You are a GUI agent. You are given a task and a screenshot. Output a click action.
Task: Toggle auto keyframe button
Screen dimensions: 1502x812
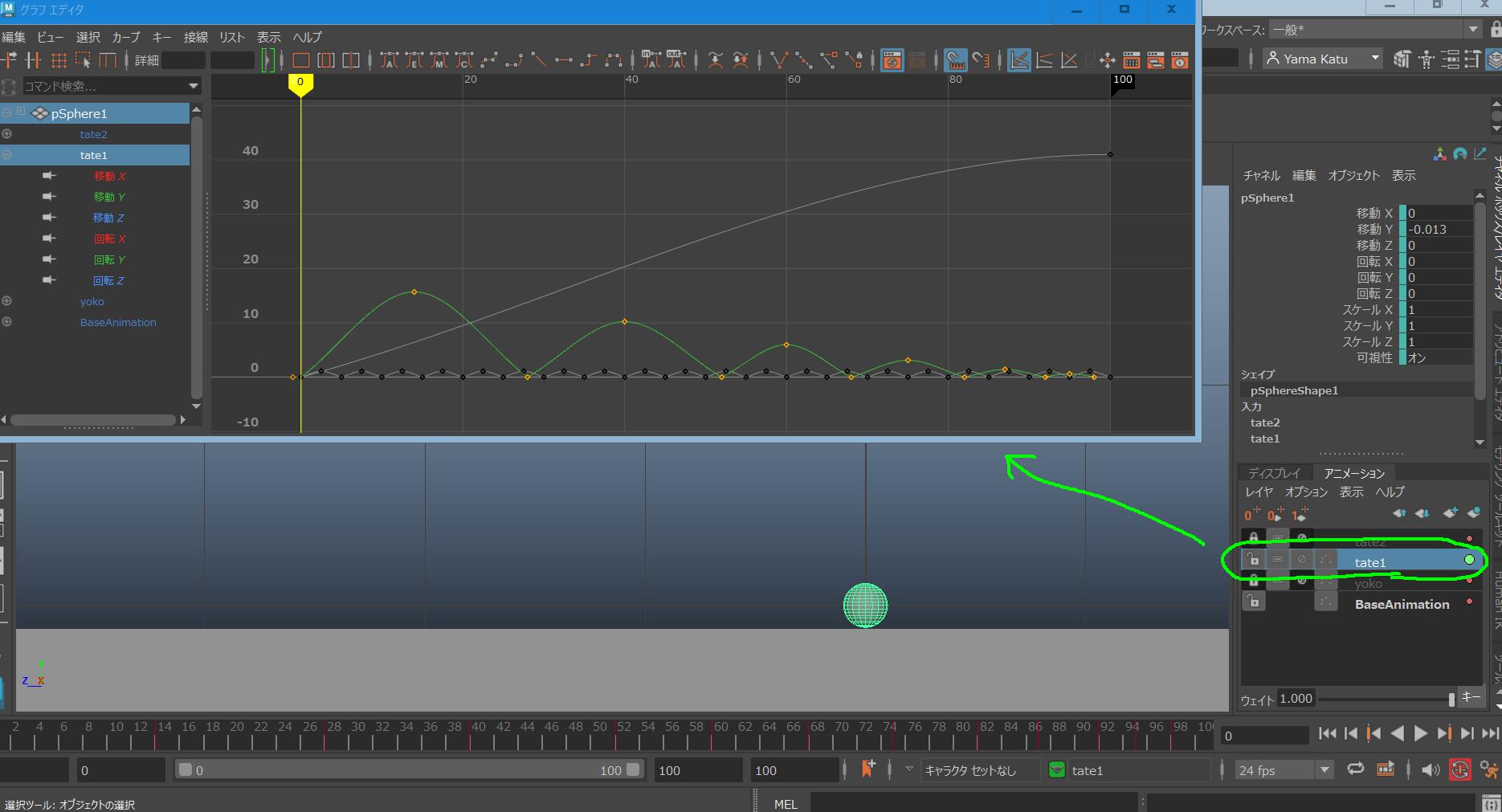[x=1459, y=769]
